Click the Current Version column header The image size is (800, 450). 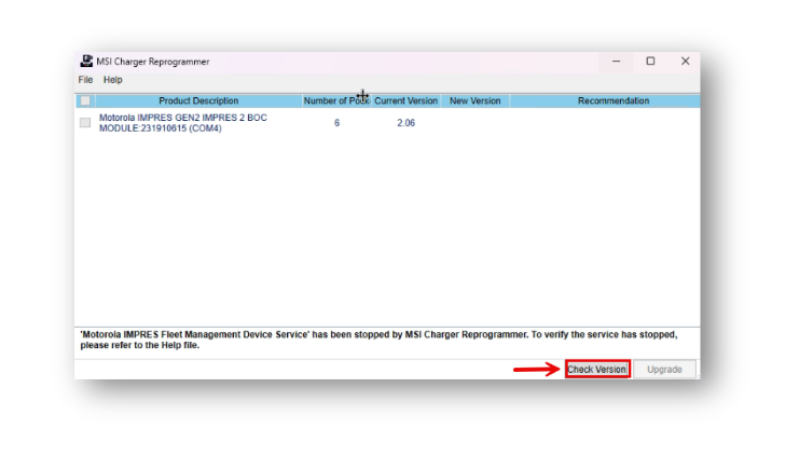pyautogui.click(x=406, y=101)
